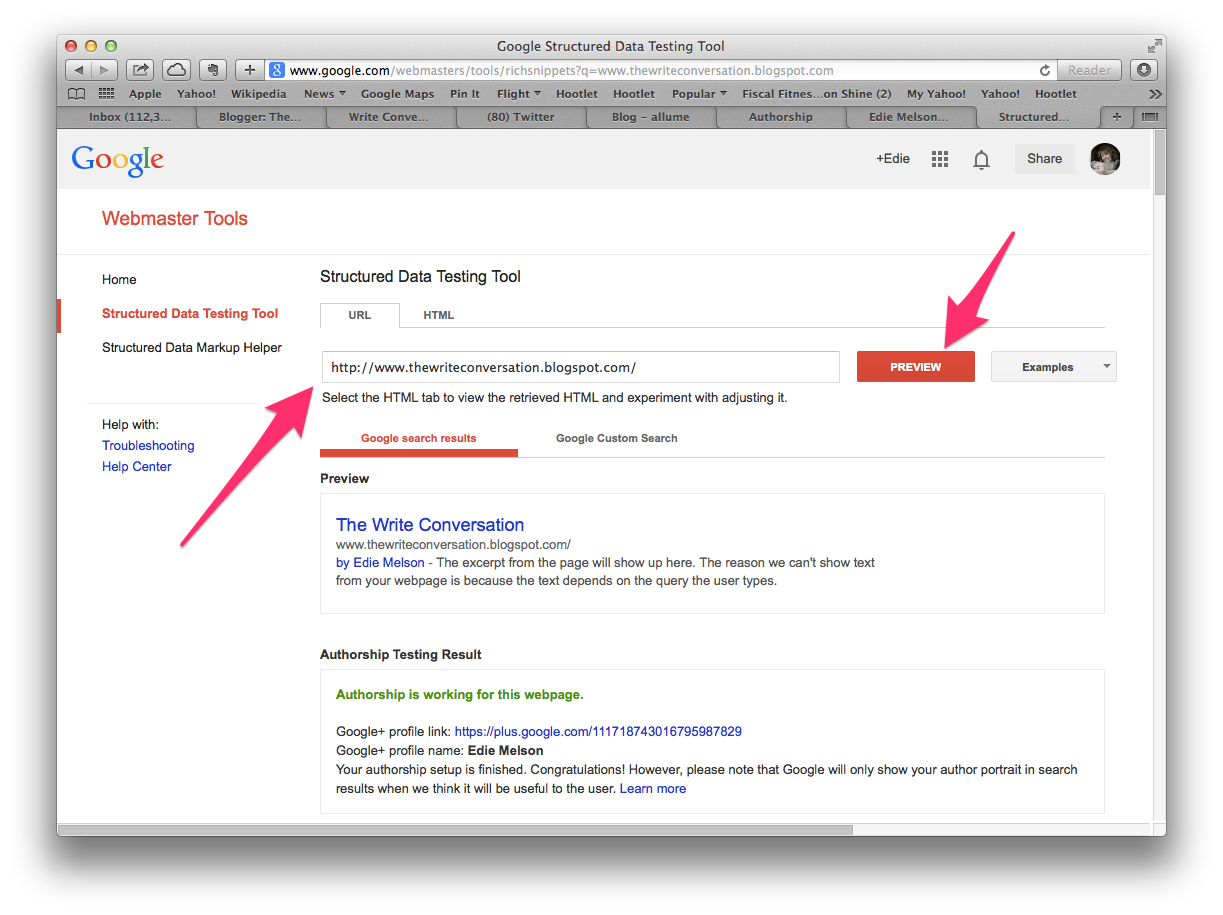
Task: Open Structured Data Markup Helper link
Action: coord(192,347)
